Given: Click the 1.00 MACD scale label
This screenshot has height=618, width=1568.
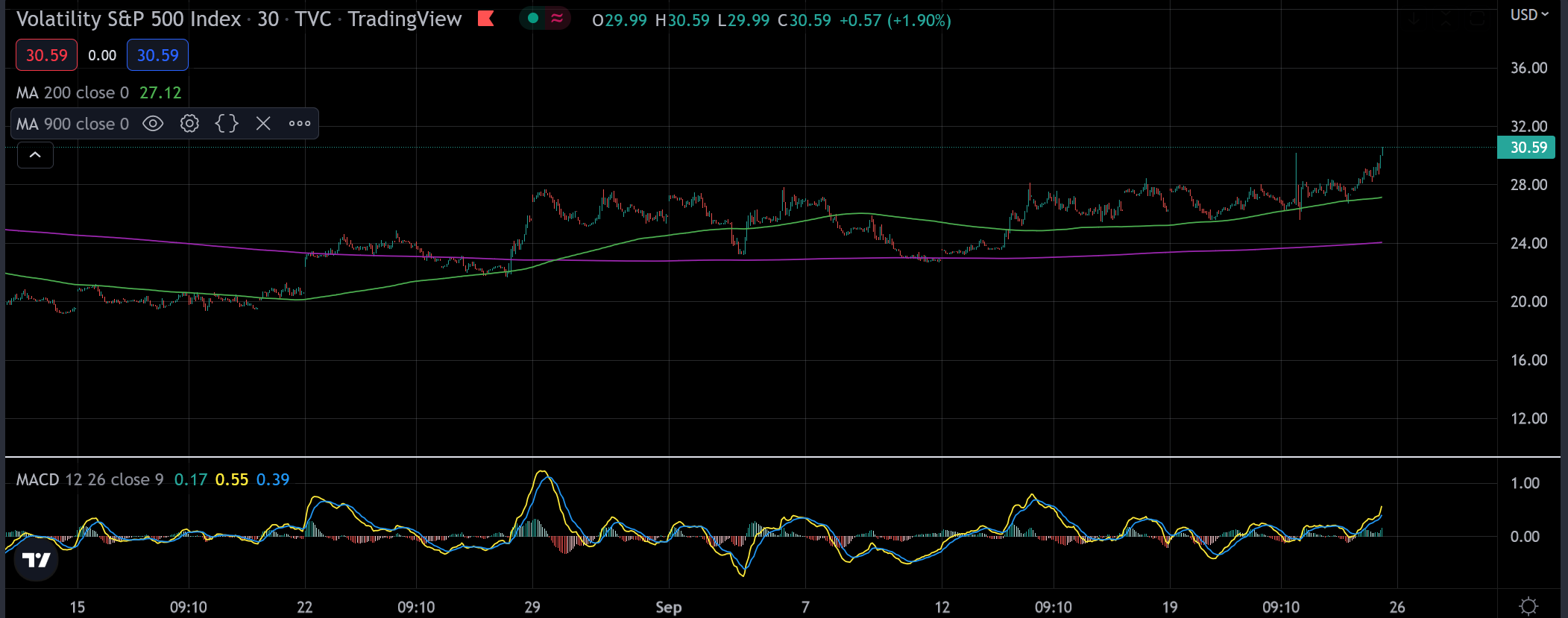Looking at the screenshot, I should [1526, 483].
